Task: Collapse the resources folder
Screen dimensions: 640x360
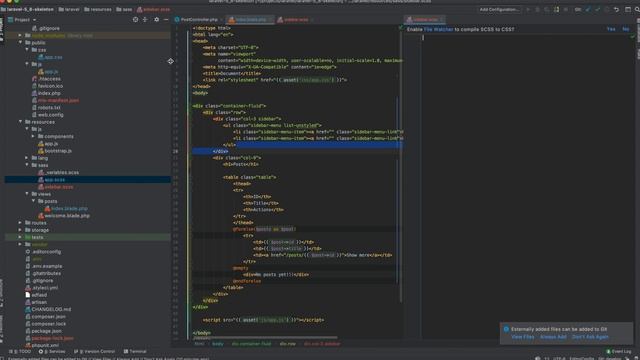Action: coord(20,122)
